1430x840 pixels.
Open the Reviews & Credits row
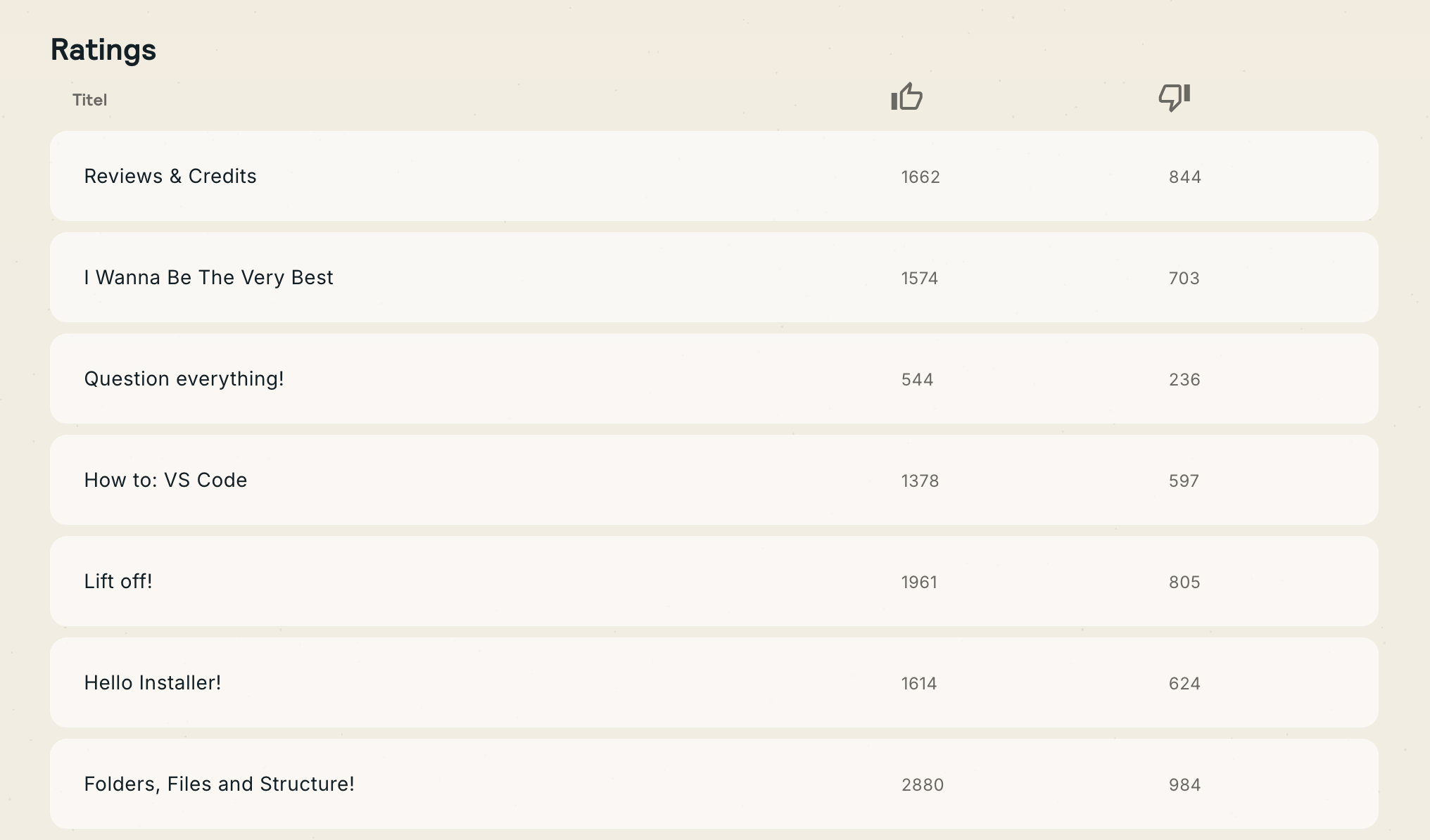[170, 176]
